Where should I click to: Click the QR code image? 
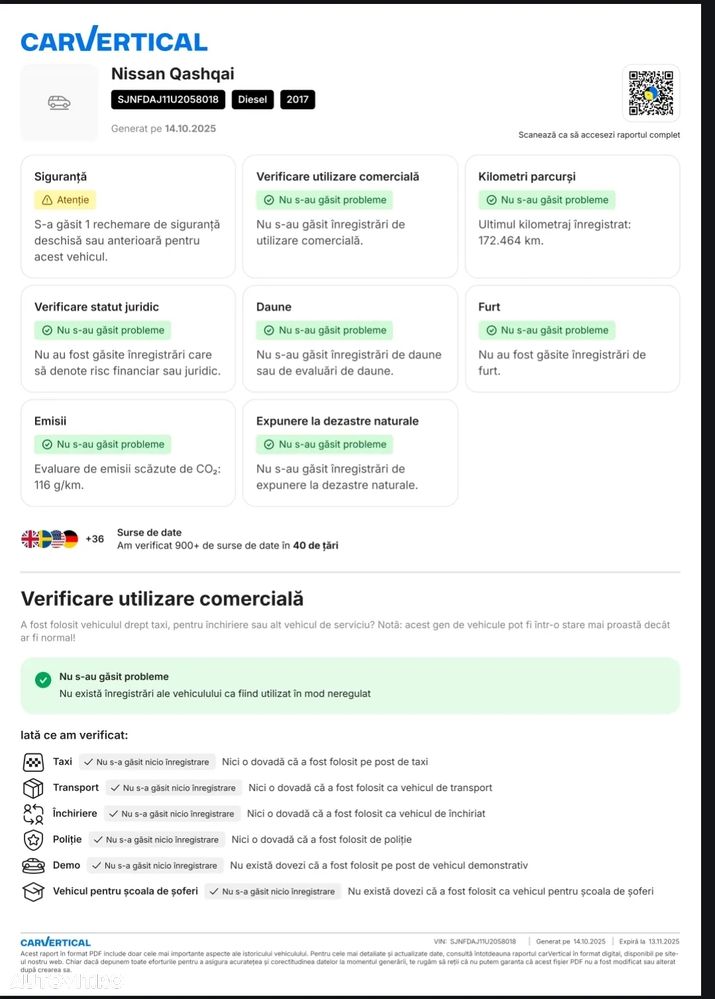651,93
